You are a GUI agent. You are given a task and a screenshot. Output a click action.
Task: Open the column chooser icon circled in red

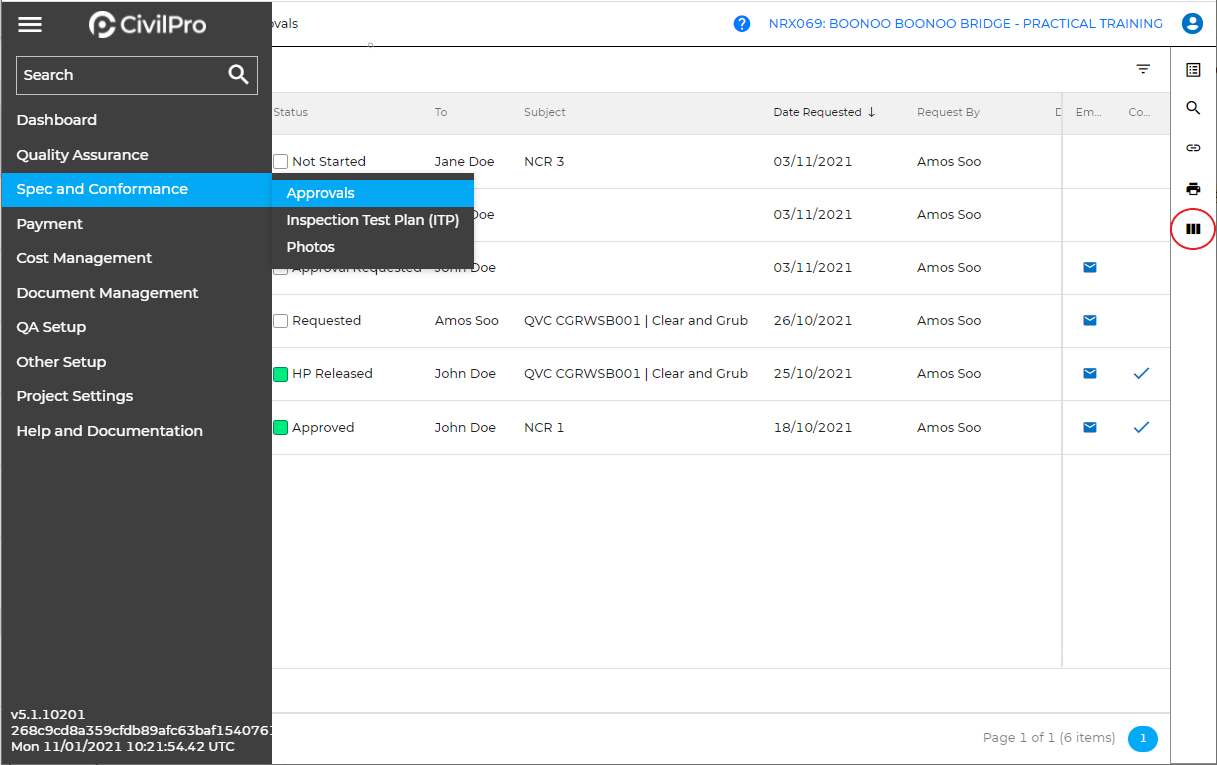pyautogui.click(x=1193, y=229)
